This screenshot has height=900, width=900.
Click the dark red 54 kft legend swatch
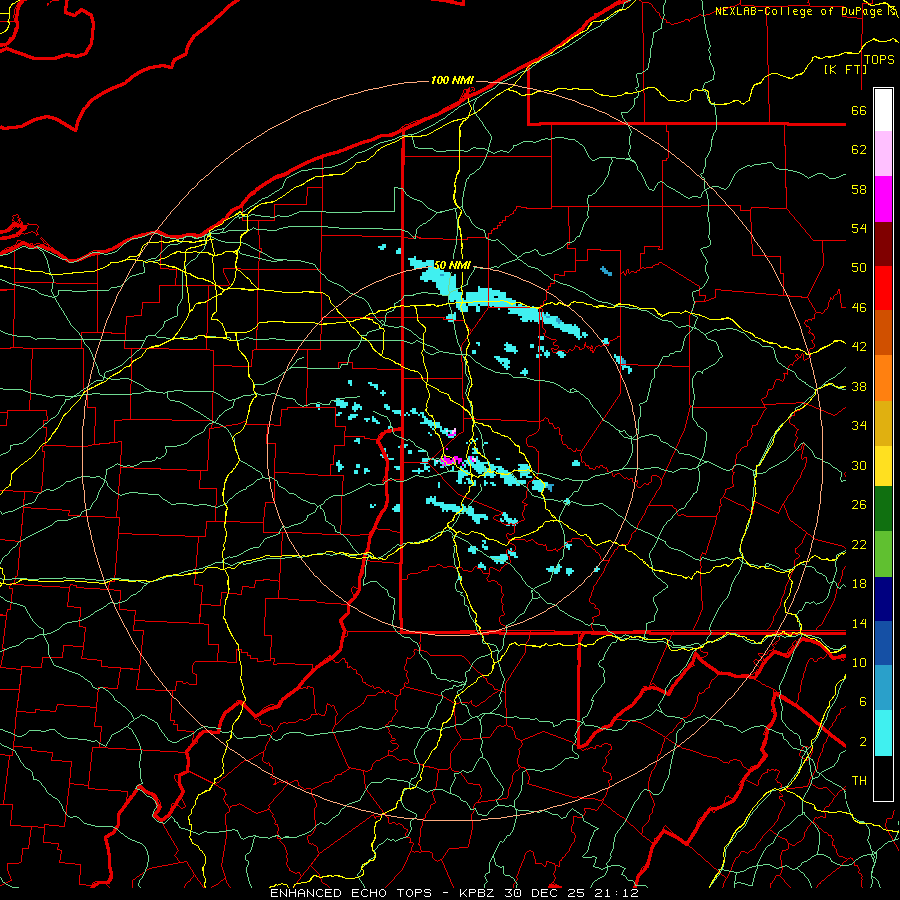(883, 244)
